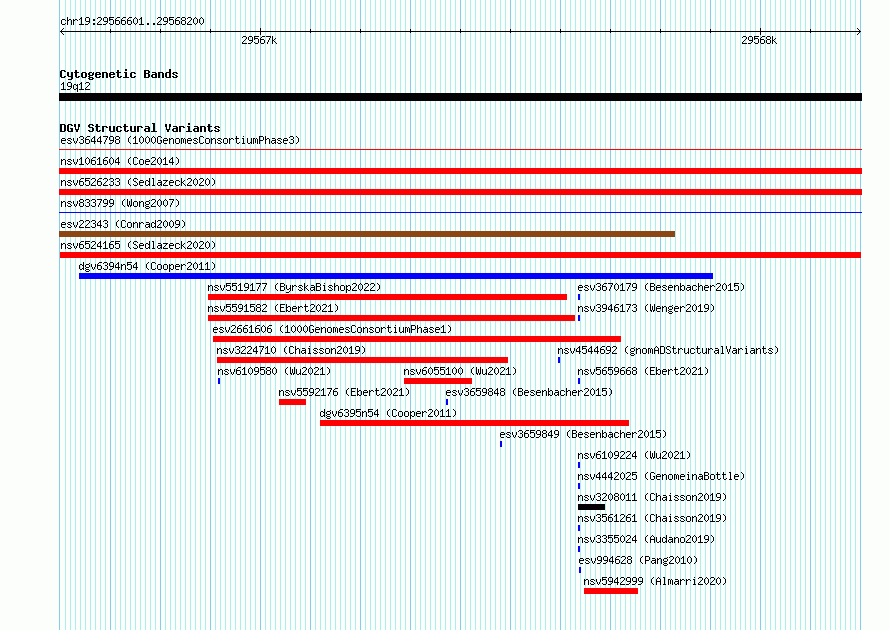Select the esv2661606 red variant bar
890x630 pixels.
click(x=417, y=339)
